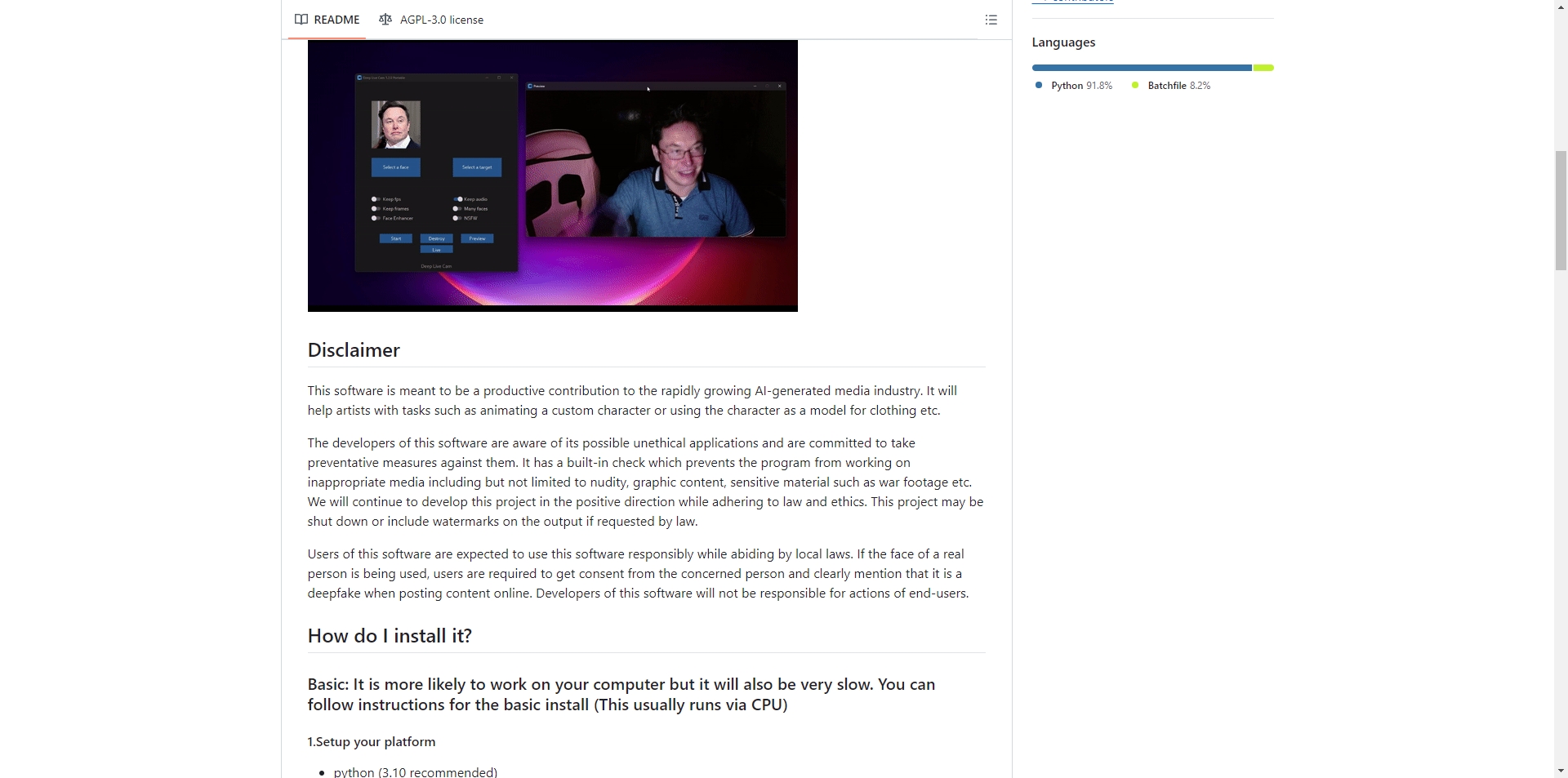Click the Disclaimer heading

tap(354, 350)
